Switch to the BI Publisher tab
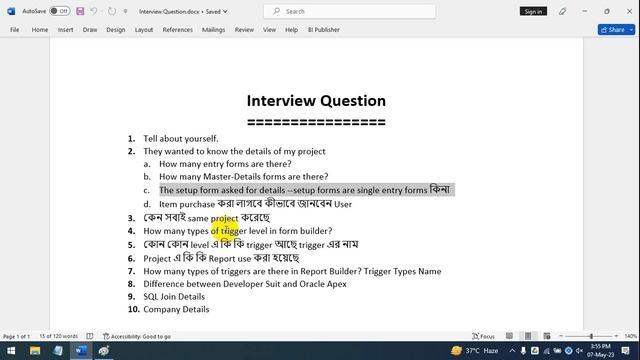 (324, 30)
